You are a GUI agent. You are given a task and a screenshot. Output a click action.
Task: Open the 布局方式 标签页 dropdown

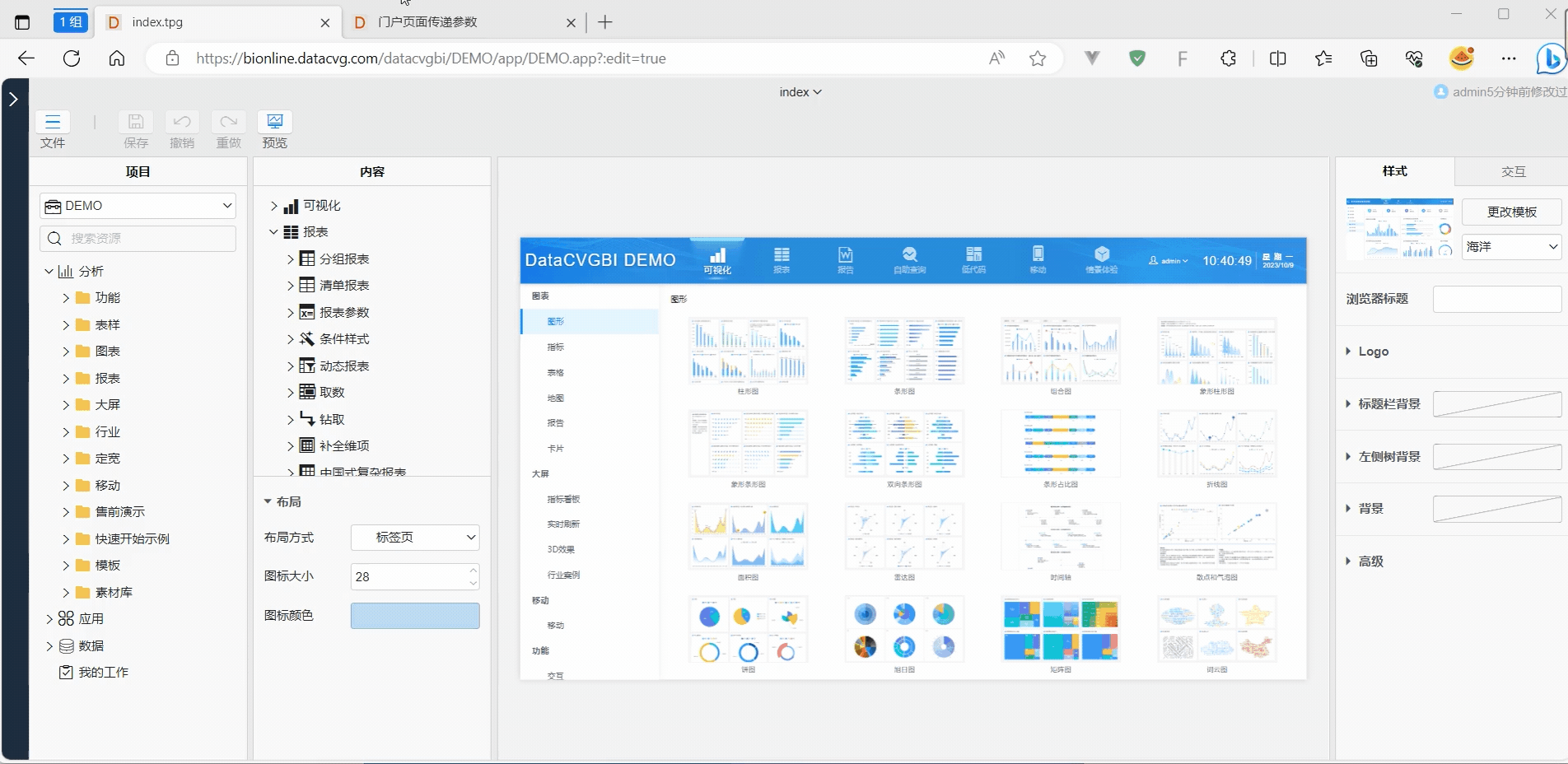pos(415,538)
